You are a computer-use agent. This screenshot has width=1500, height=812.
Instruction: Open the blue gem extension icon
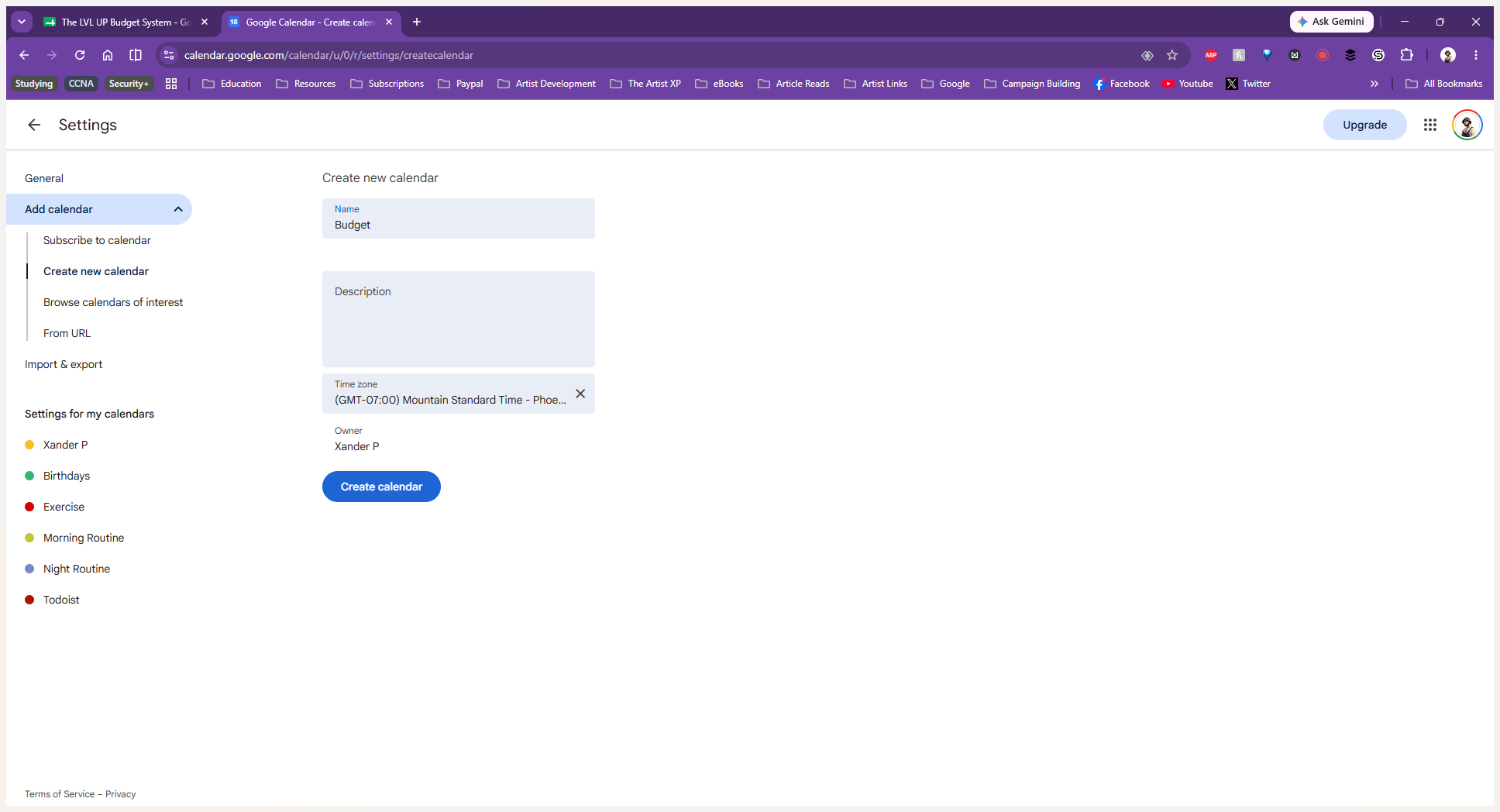tap(1267, 55)
